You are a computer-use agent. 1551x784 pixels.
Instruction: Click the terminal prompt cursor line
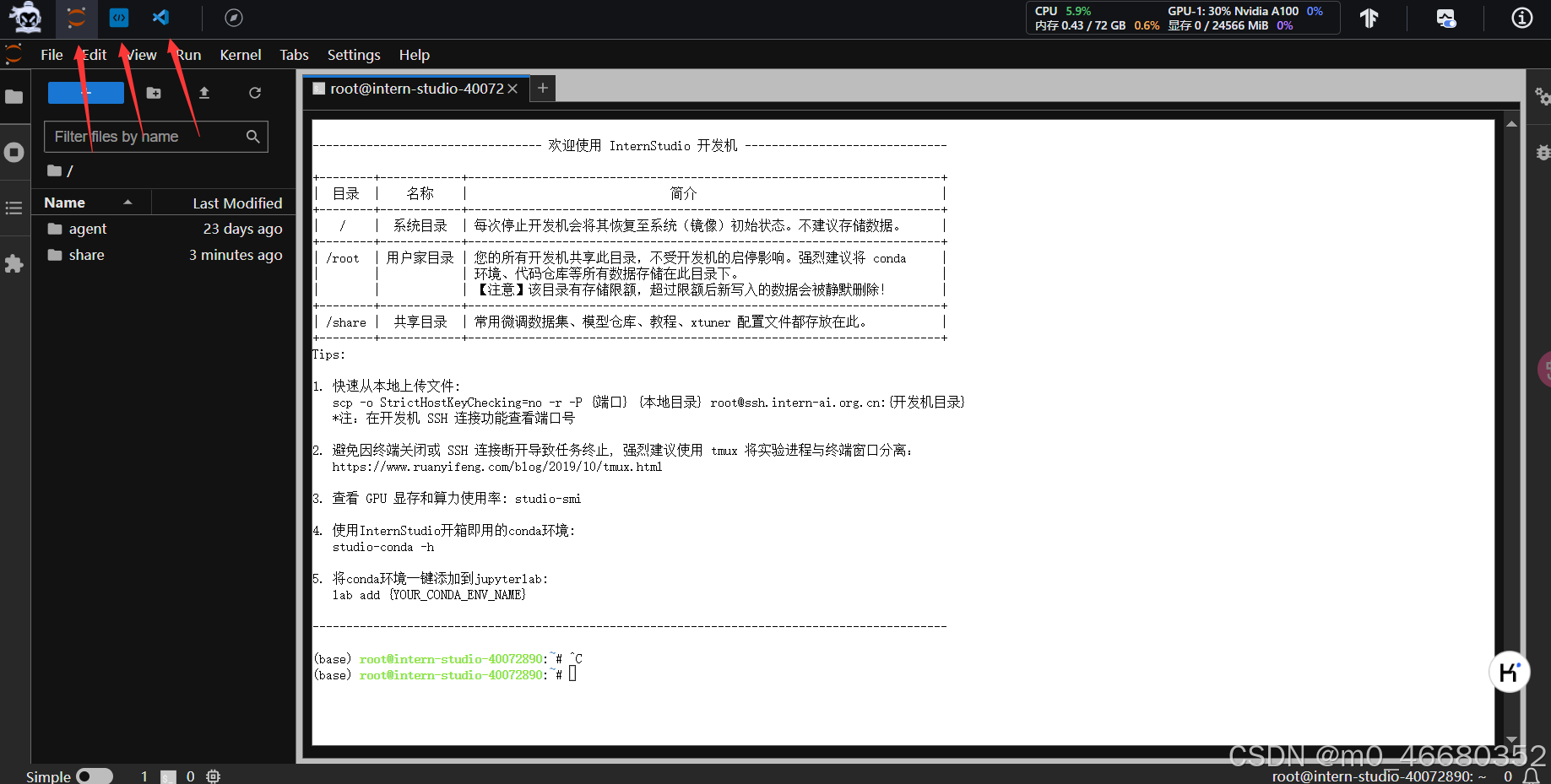445,675
